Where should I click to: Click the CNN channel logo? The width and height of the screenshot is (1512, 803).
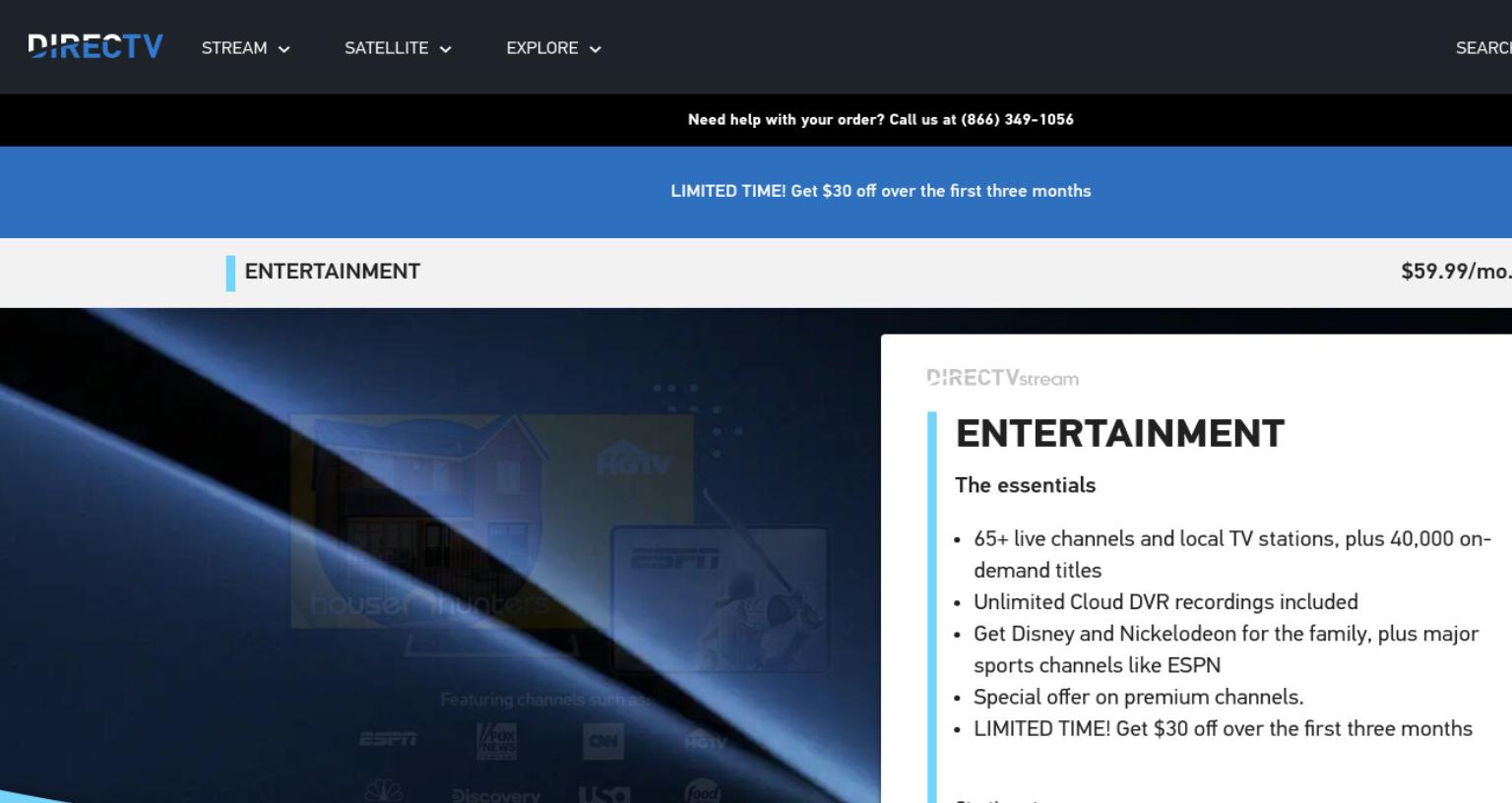(x=602, y=741)
